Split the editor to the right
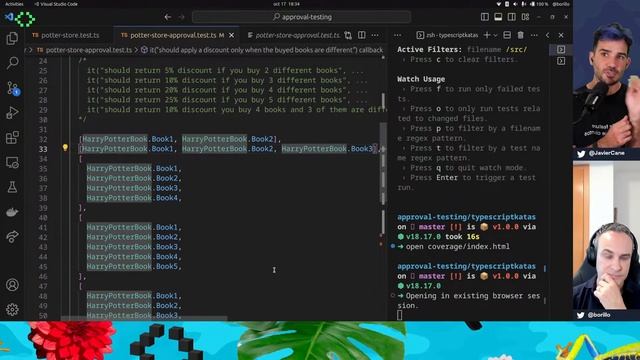Image resolution: width=640 pixels, height=360 pixels. click(362, 36)
